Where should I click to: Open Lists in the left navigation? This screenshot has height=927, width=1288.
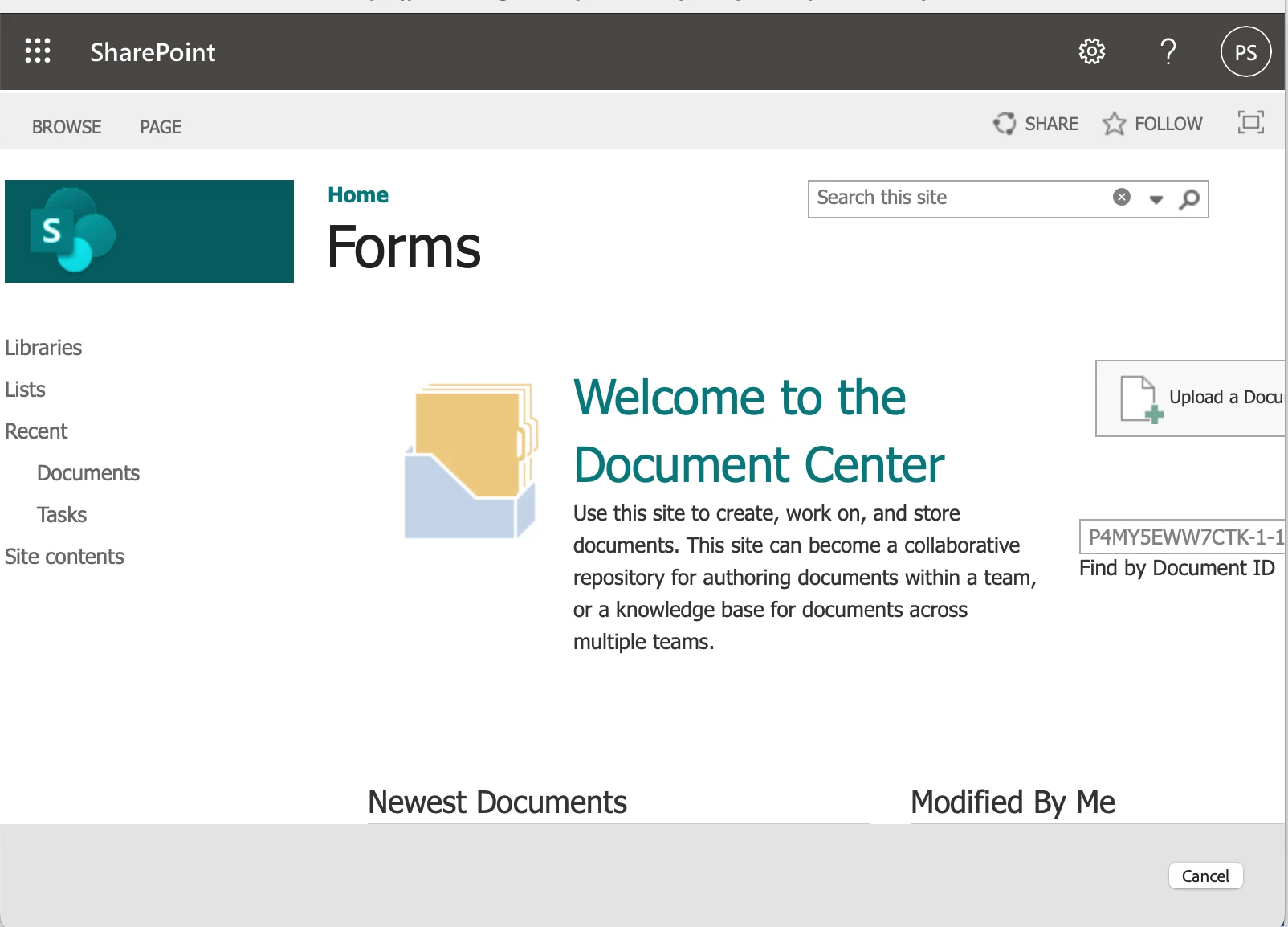point(25,390)
